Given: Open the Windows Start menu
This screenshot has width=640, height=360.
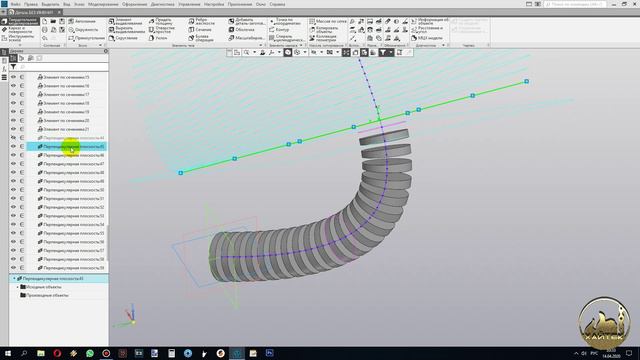Looking at the screenshot, I should point(7,353).
